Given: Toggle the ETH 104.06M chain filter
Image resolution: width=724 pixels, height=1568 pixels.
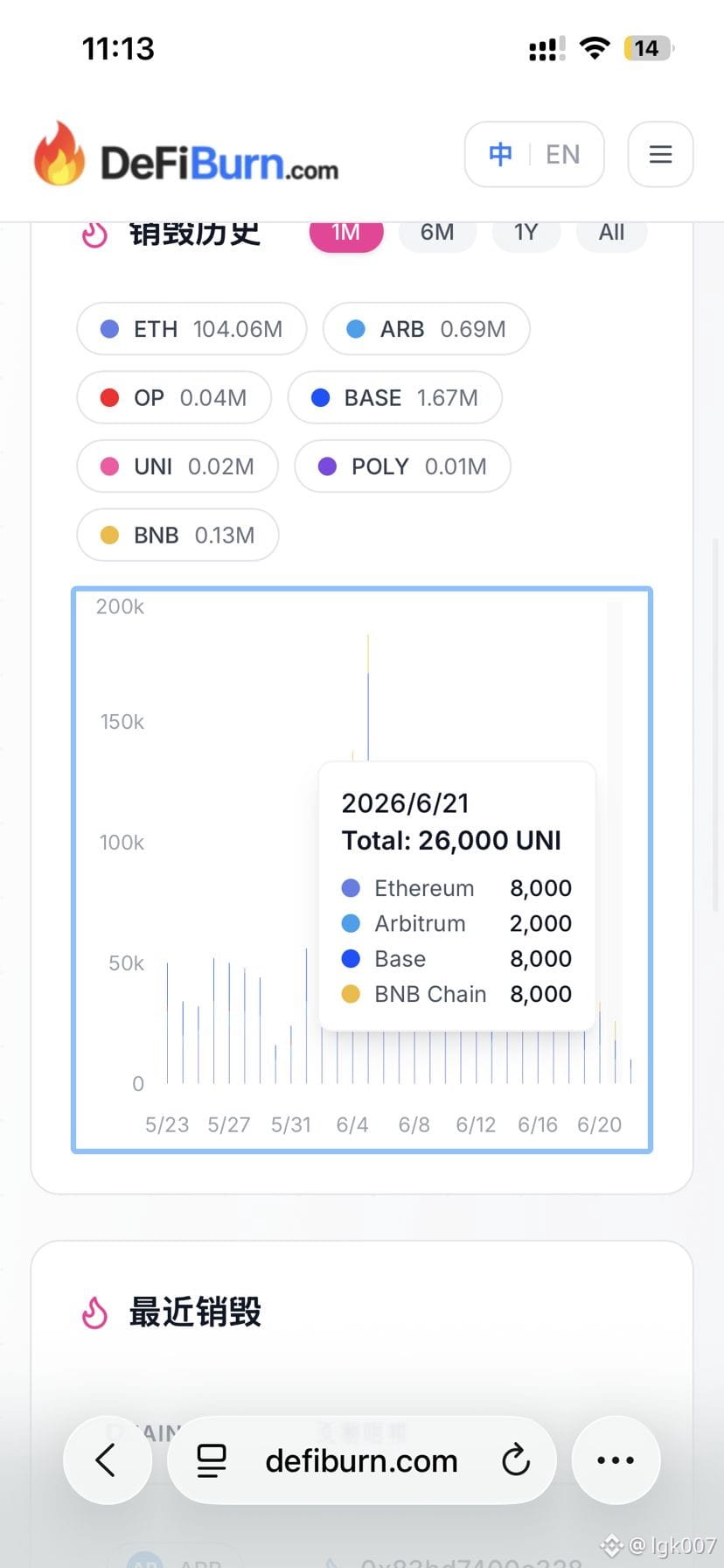Looking at the screenshot, I should tap(191, 329).
